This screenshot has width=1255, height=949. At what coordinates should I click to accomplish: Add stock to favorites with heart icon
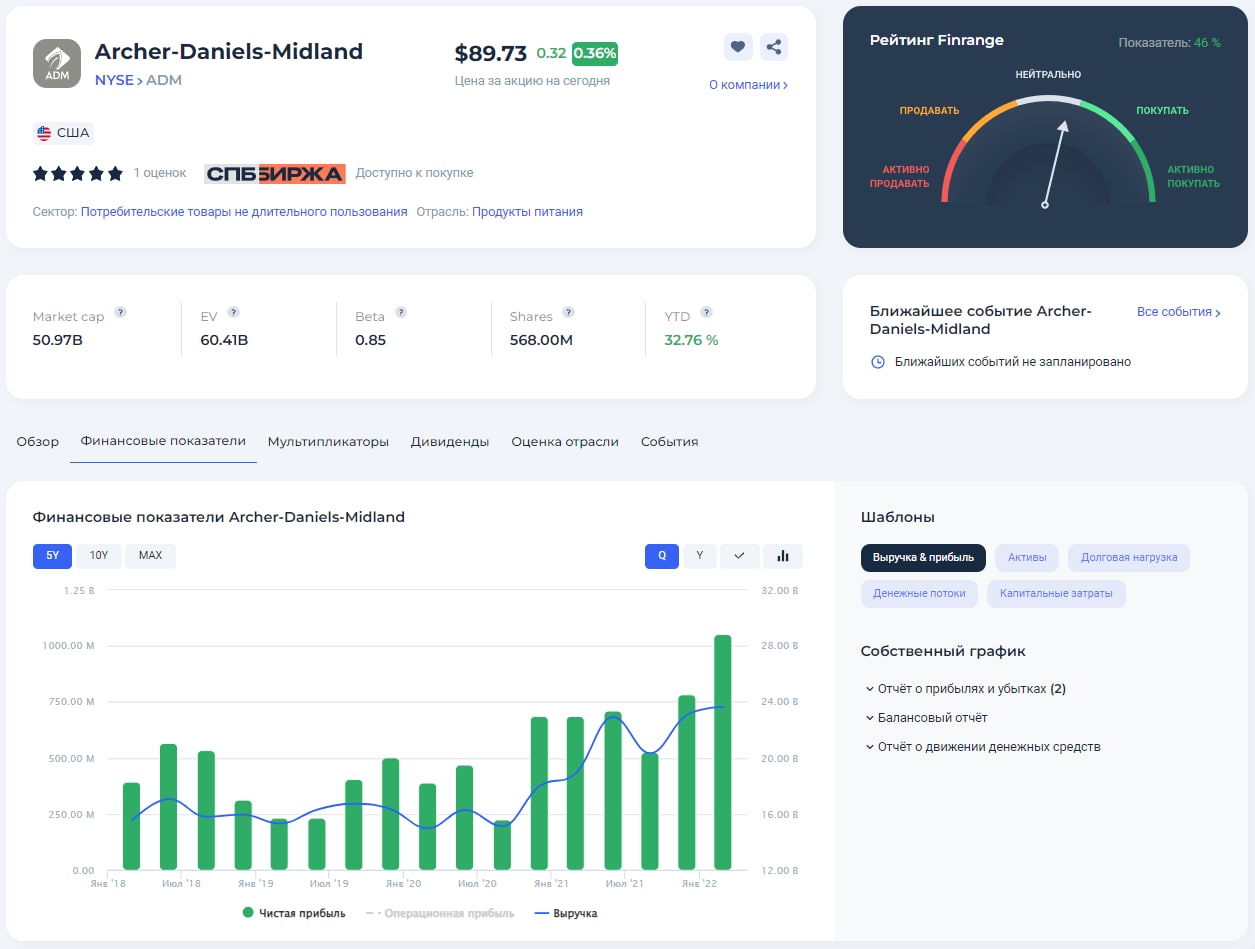coord(738,46)
